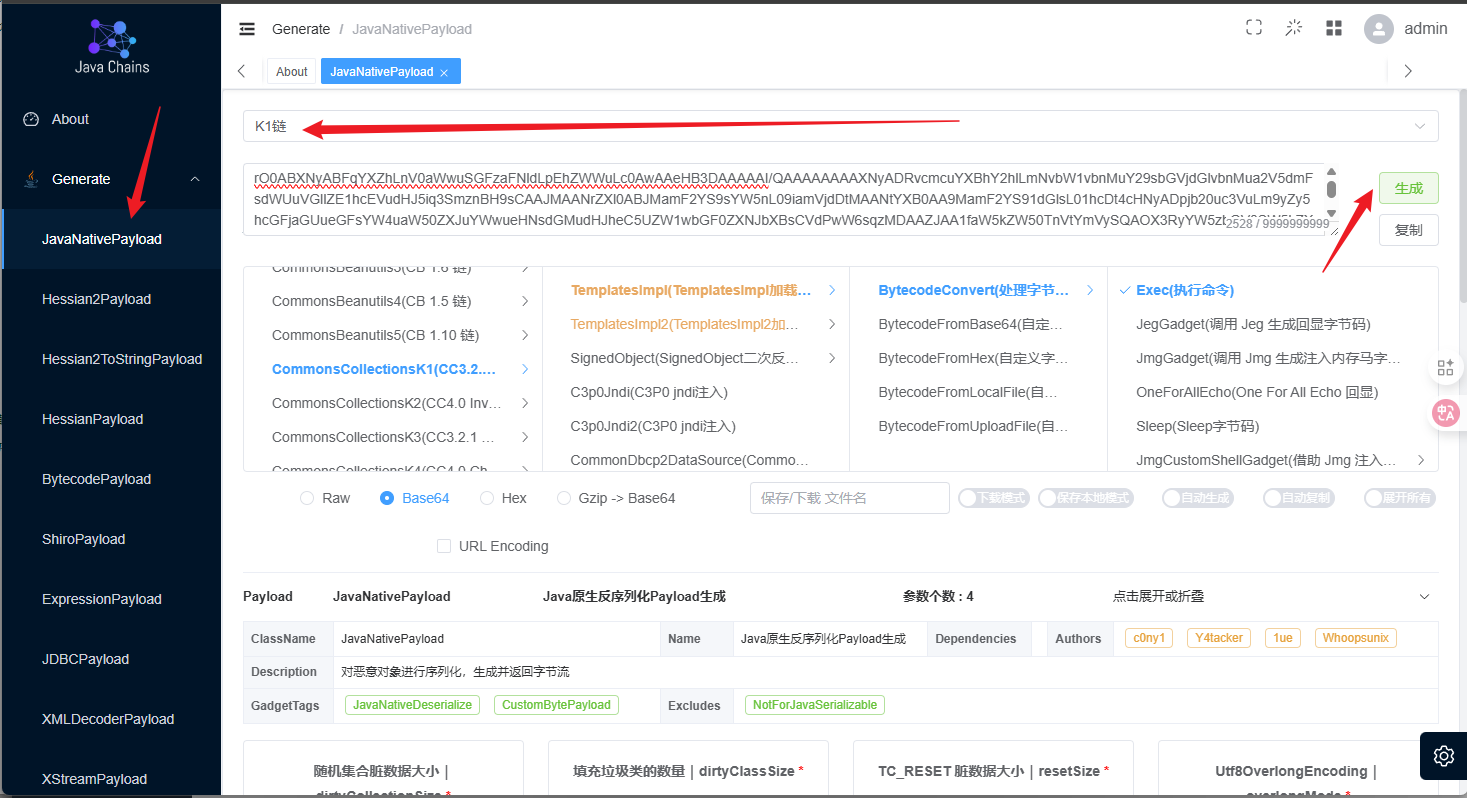Expand the Payload parameters section chevron
The height and width of the screenshot is (798, 1467).
[1424, 597]
